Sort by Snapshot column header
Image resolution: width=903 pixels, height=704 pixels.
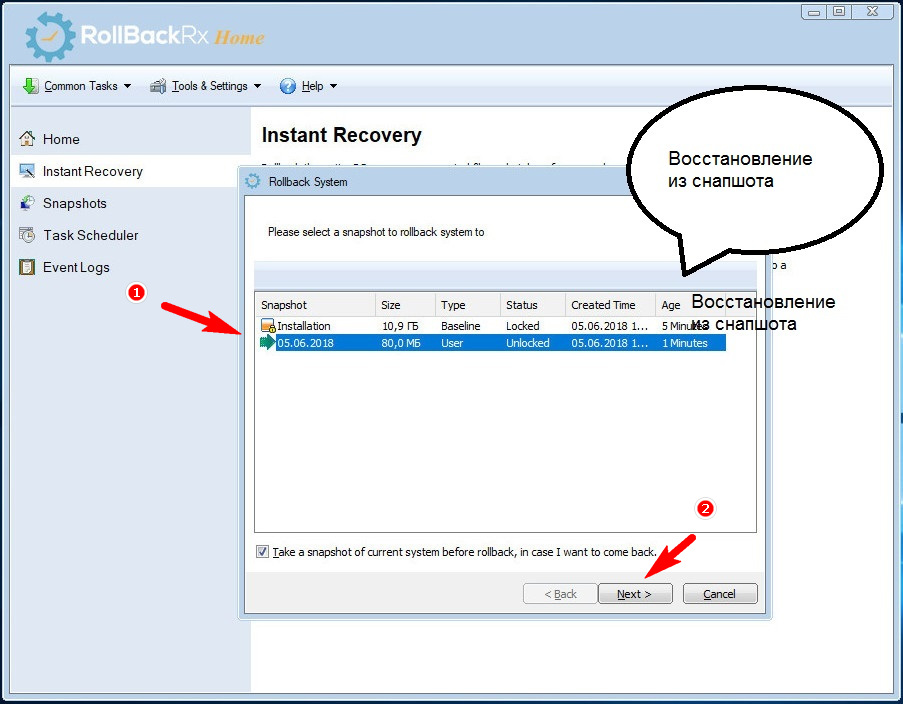point(316,305)
